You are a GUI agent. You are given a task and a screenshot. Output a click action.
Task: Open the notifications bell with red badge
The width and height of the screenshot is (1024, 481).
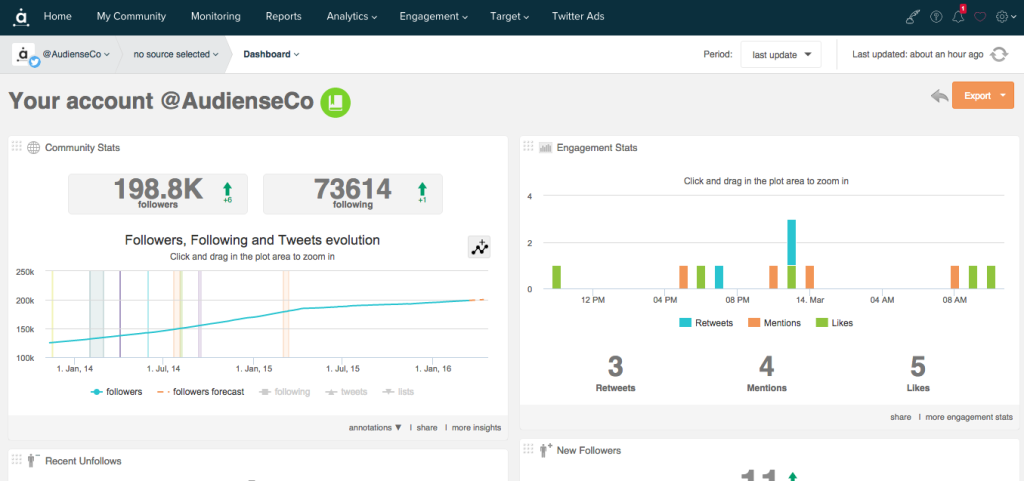tap(959, 16)
